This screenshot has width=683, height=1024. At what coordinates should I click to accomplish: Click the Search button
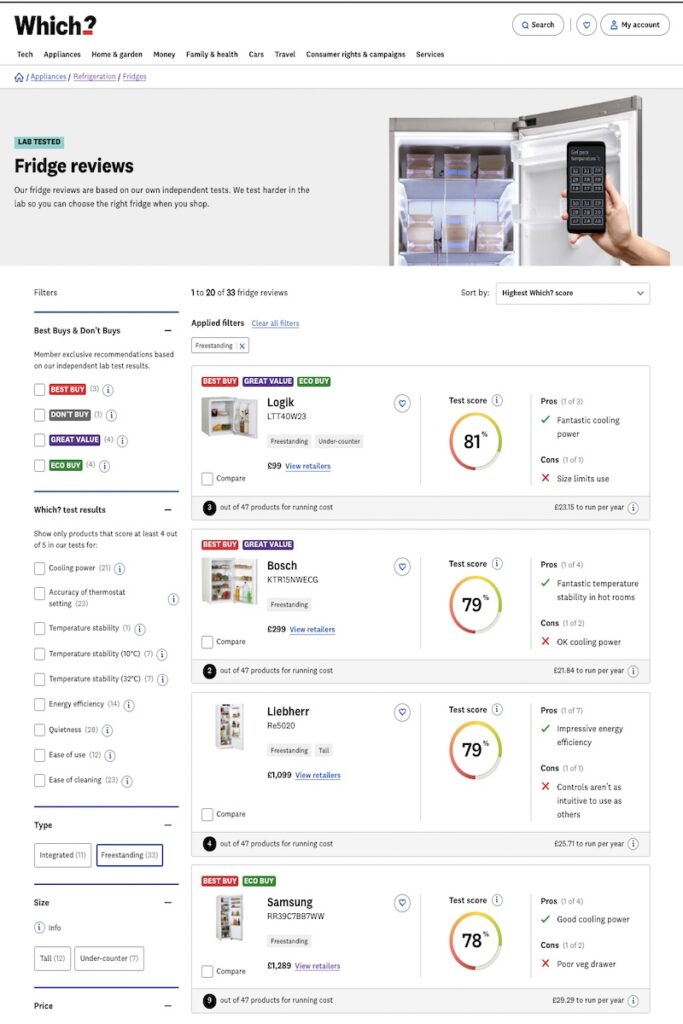pyautogui.click(x=538, y=25)
